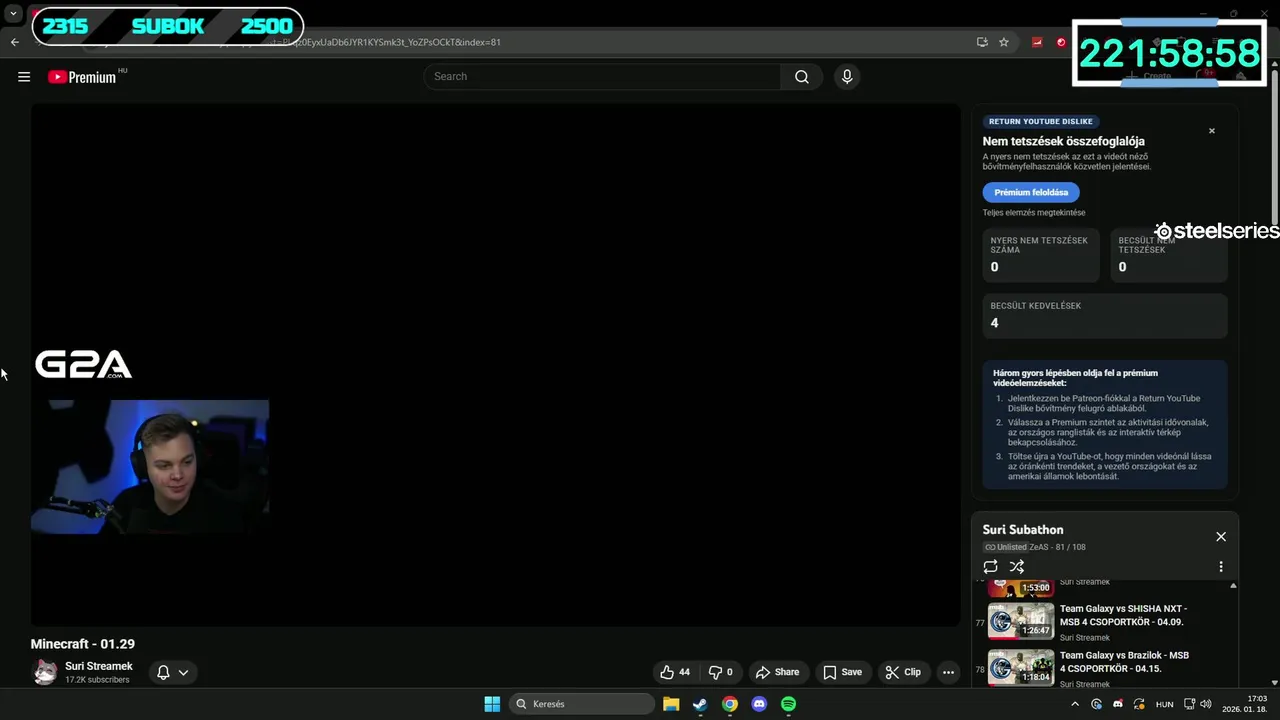Image resolution: width=1280 pixels, height=720 pixels.
Task: Switch the HUN keyboard language
Action: click(x=1165, y=704)
